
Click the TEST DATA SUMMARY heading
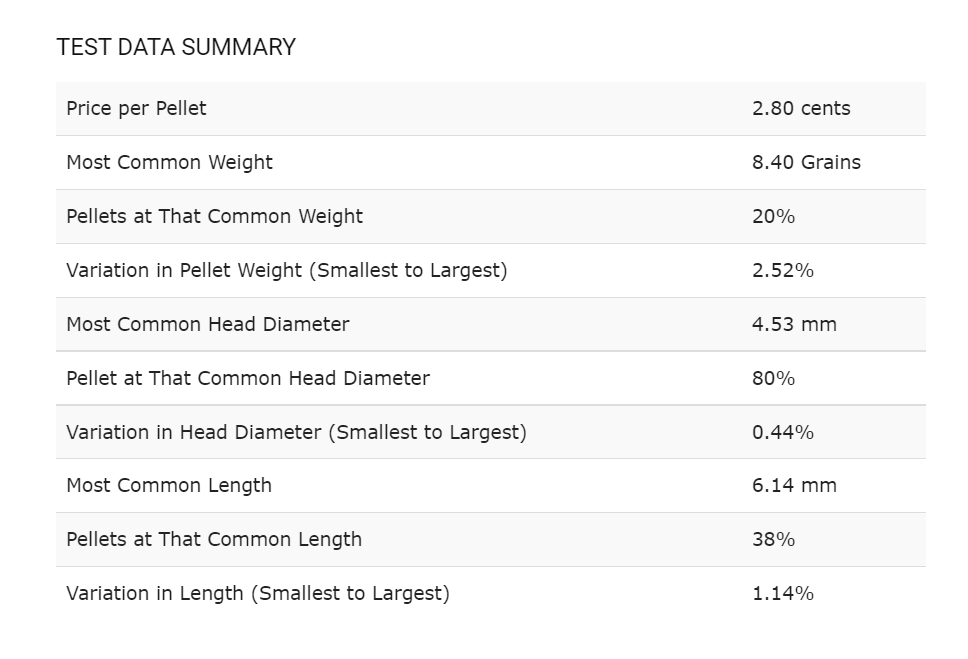176,47
